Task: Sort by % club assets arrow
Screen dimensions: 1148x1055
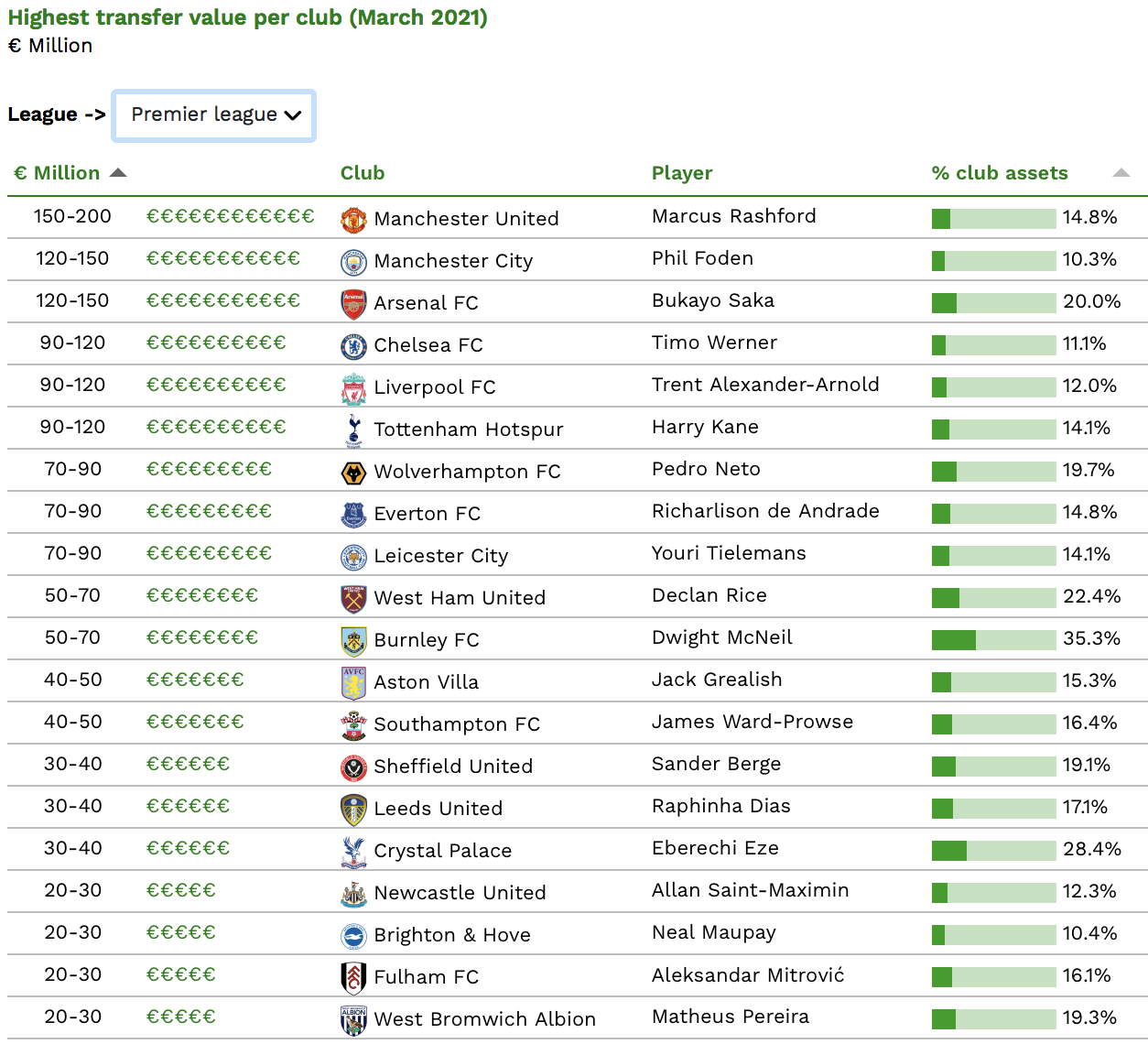Action: [1121, 173]
